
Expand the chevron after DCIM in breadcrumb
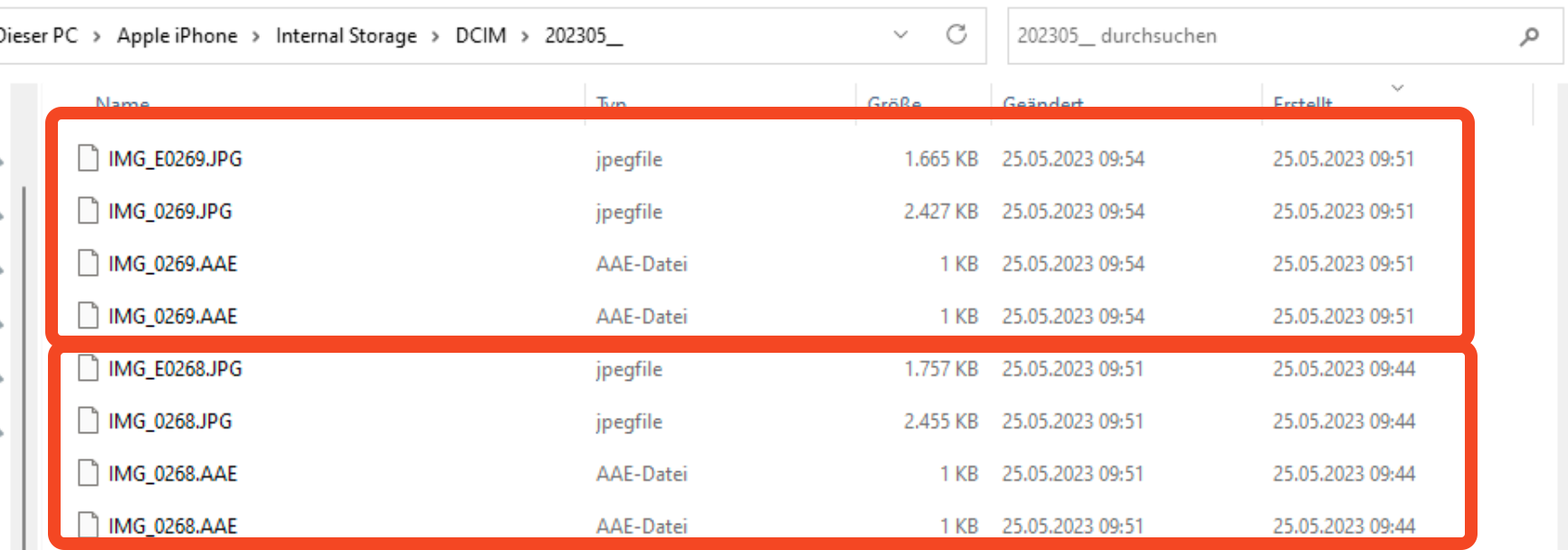tap(525, 36)
